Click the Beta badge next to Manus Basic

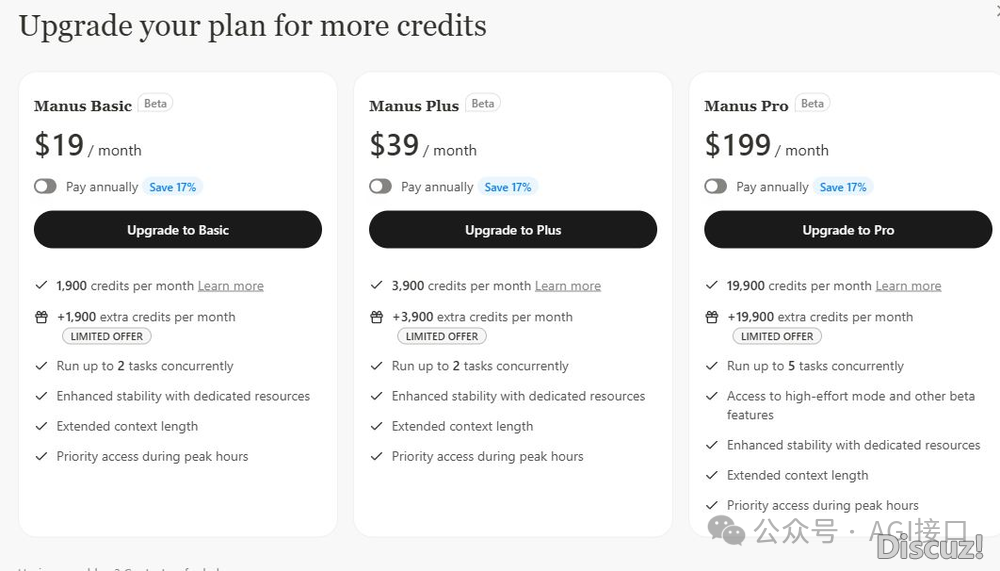pyautogui.click(x=155, y=103)
